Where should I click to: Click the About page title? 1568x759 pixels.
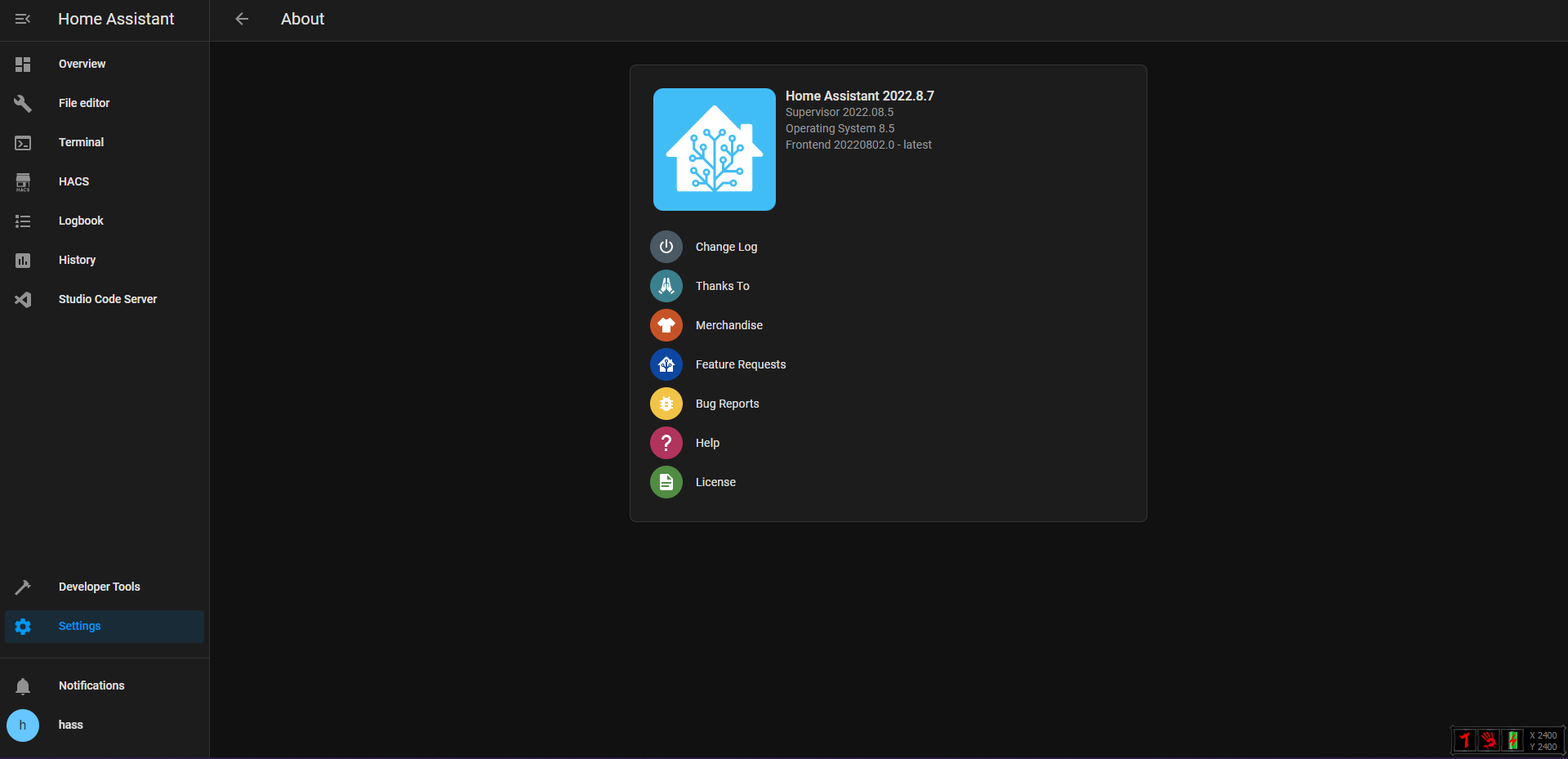(302, 19)
